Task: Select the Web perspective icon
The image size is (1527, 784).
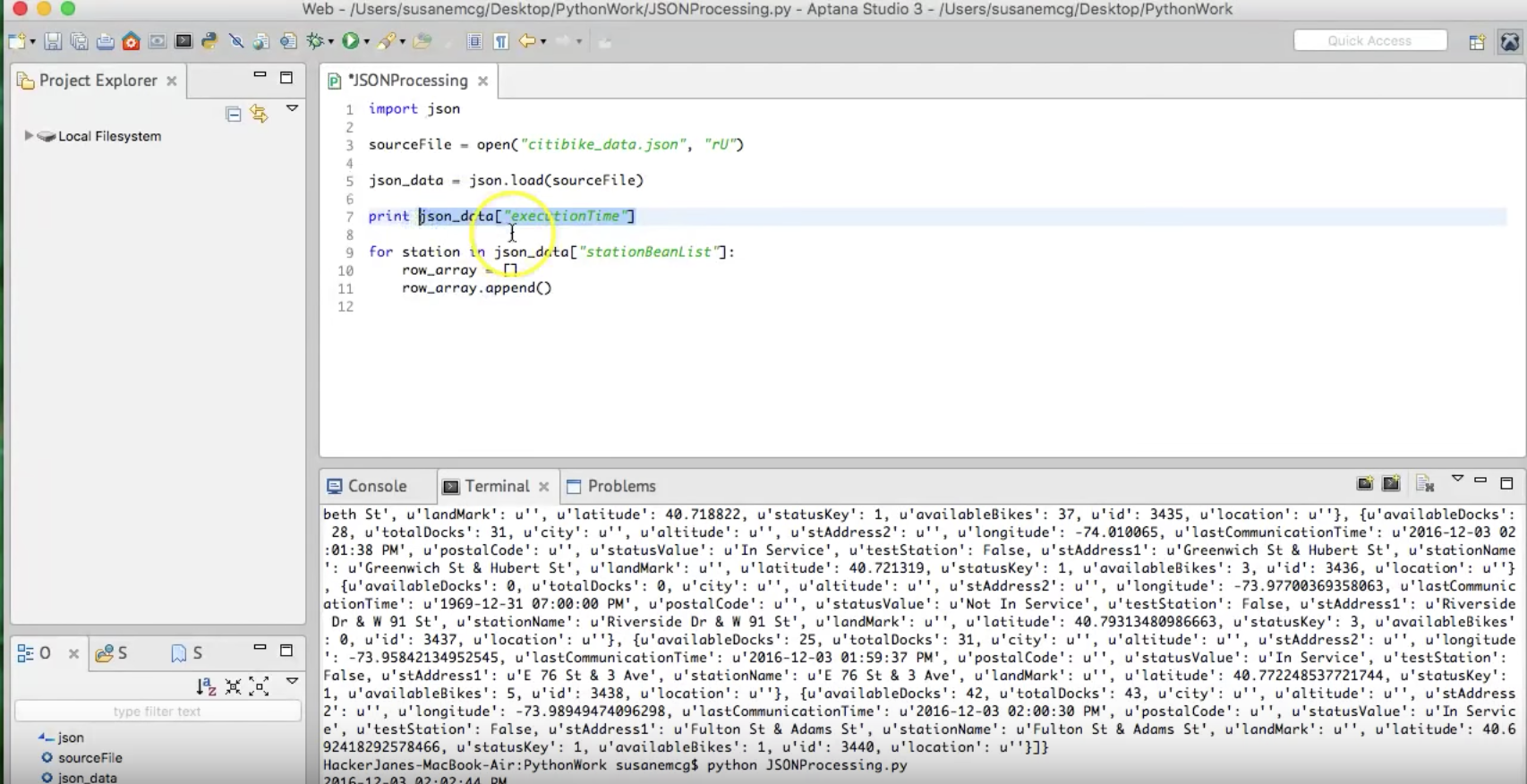Action: [x=1509, y=42]
